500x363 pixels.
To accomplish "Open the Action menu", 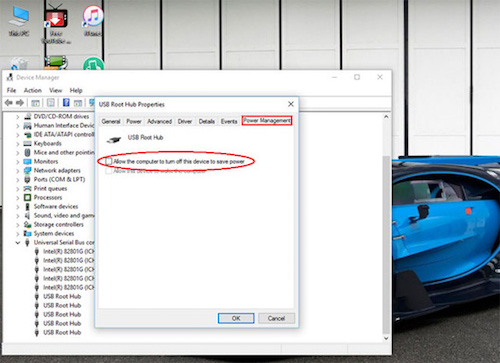I will tap(33, 90).
